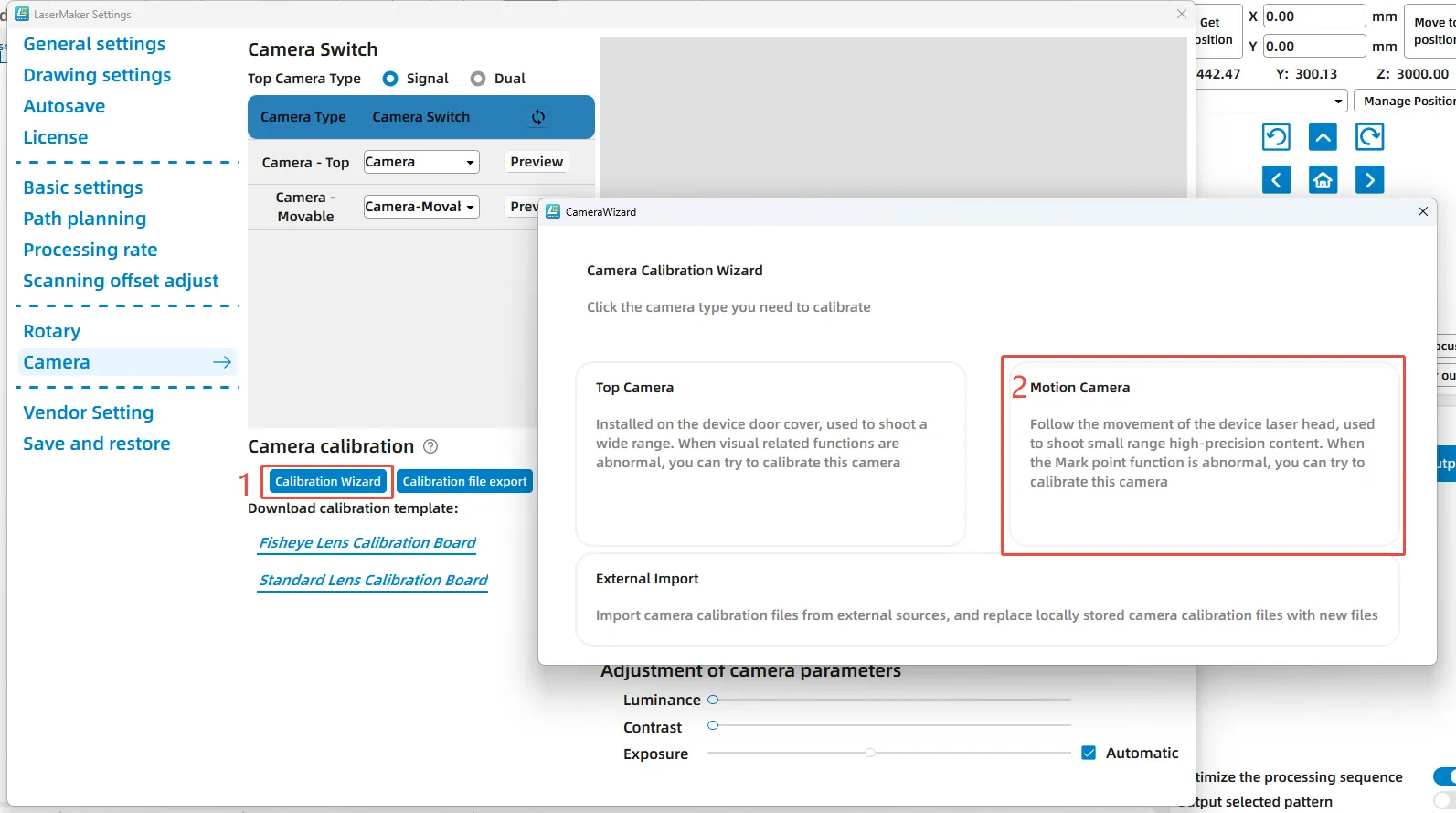Click the rotate clockwise arrow icon
1456x813 pixels.
[1369, 137]
